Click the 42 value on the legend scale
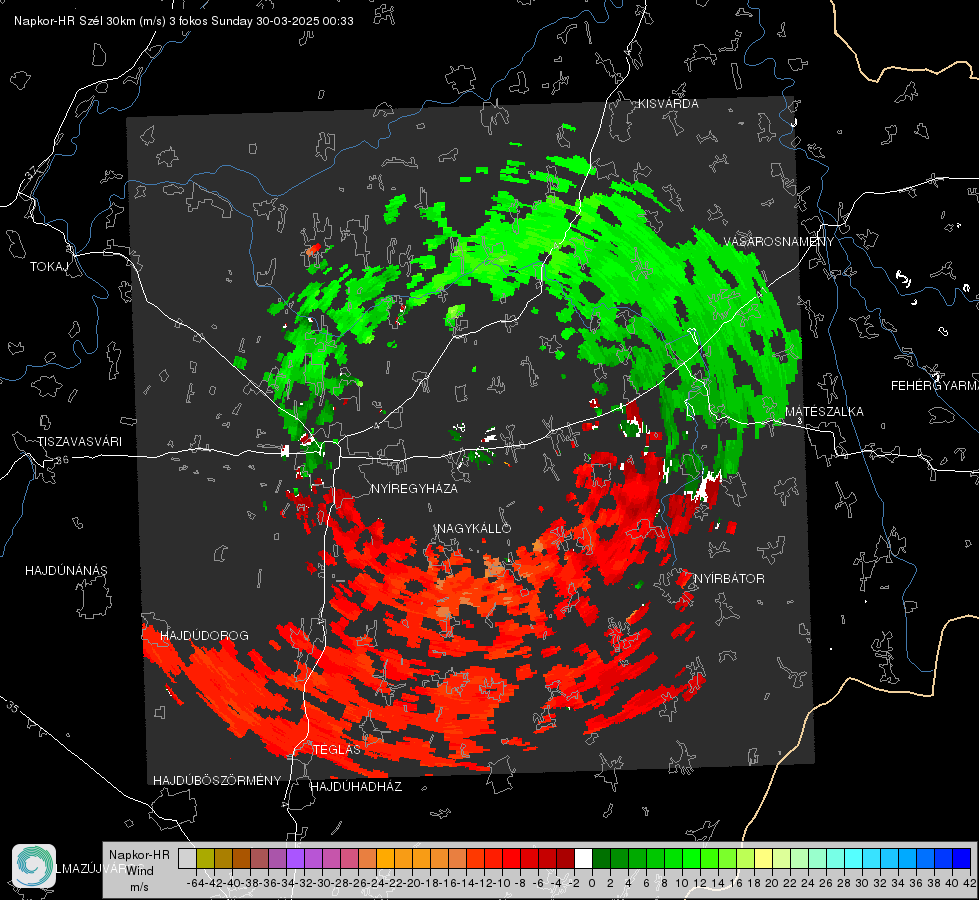This screenshot has width=979, height=900. click(x=969, y=883)
